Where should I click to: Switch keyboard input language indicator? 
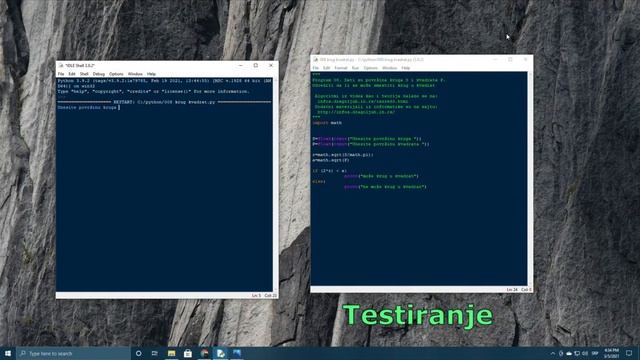[x=595, y=353]
